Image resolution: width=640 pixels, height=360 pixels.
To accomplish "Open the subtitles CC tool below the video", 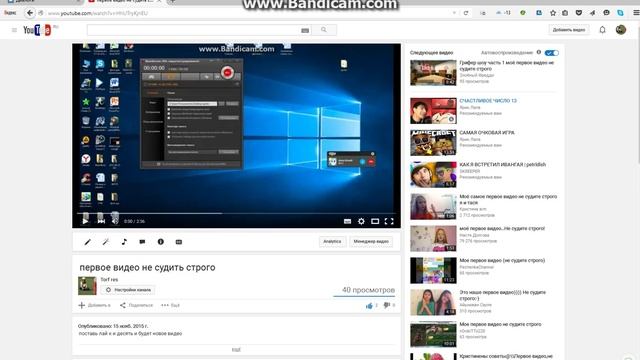I will click(x=179, y=242).
